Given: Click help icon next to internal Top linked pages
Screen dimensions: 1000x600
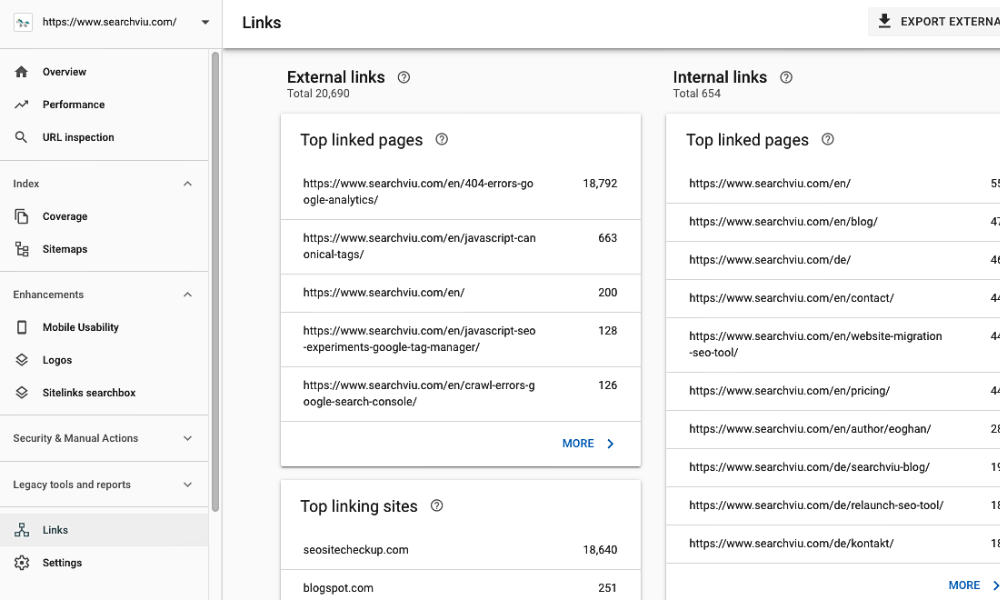Looking at the screenshot, I should (x=827, y=139).
